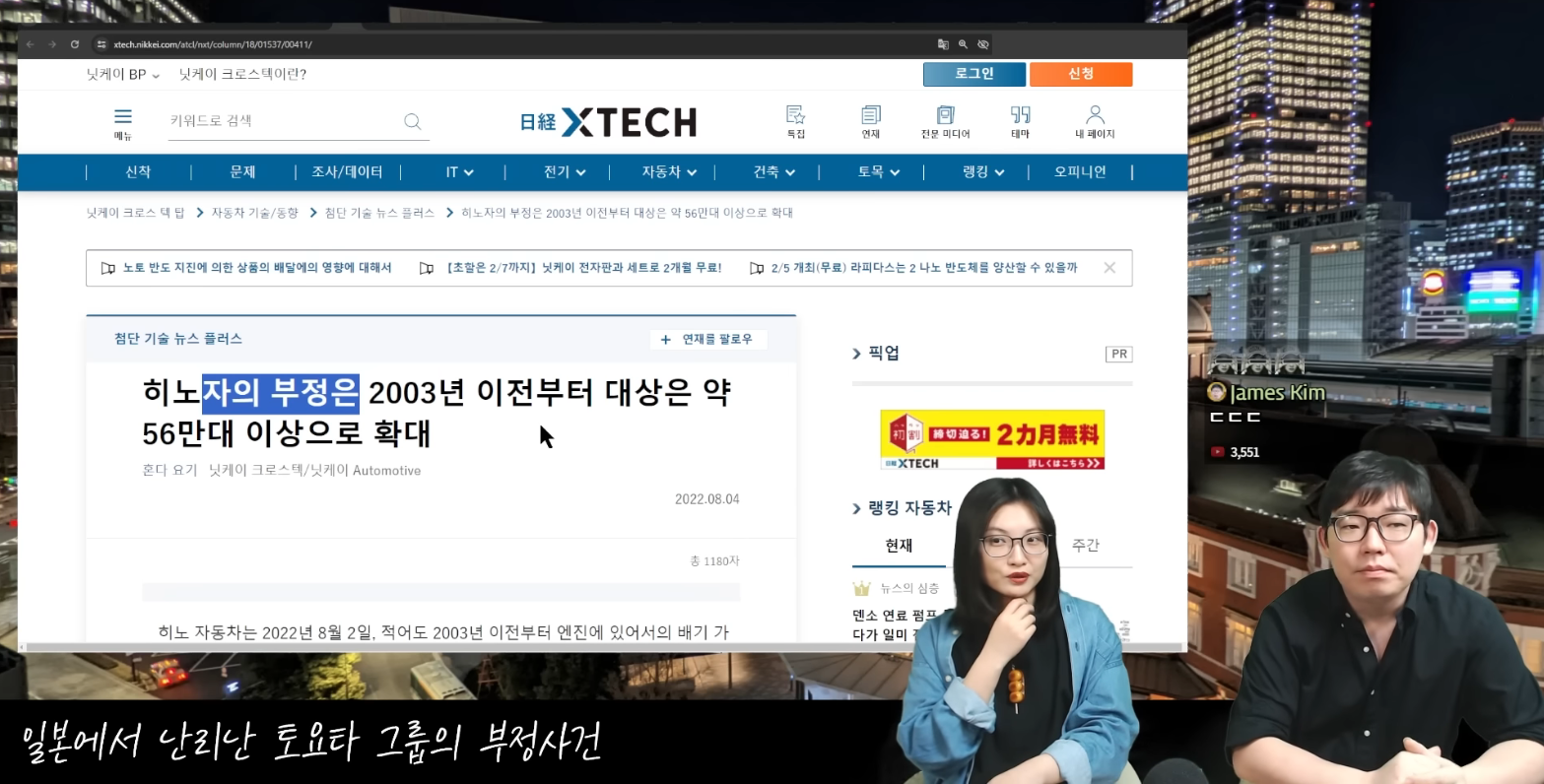Click the blue 로그인 button

973,73
